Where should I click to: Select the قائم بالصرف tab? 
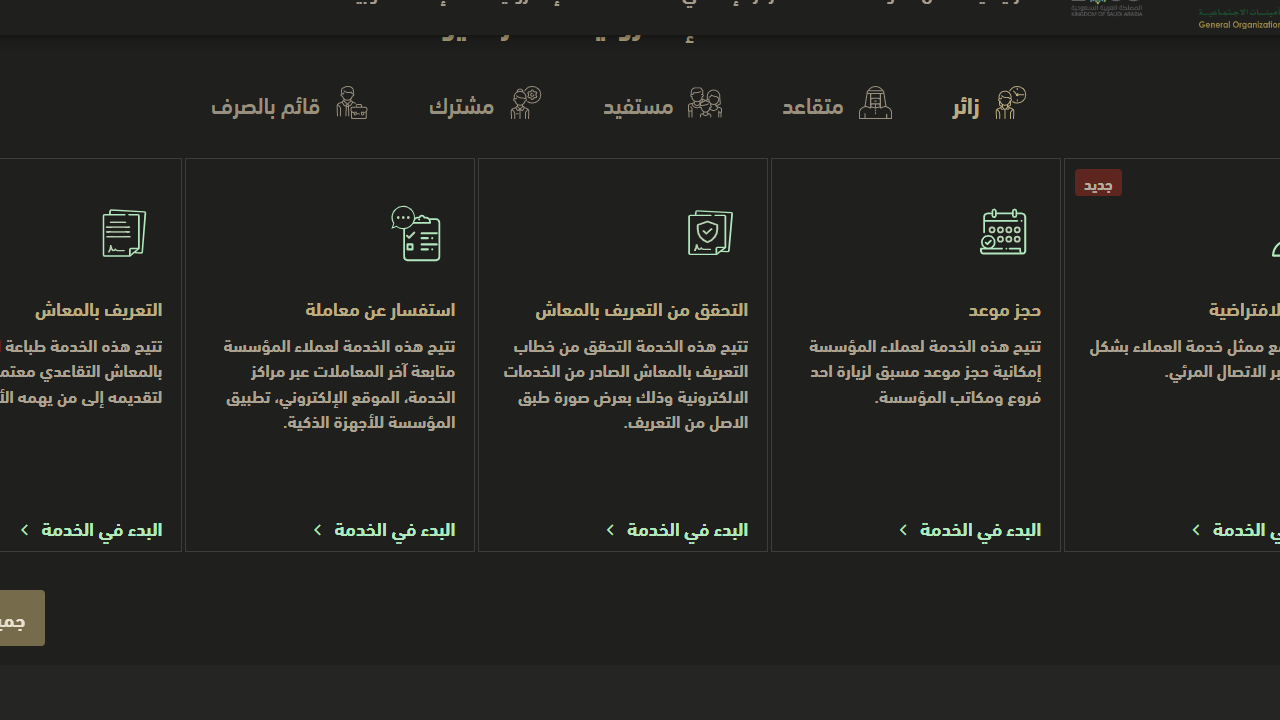point(289,104)
